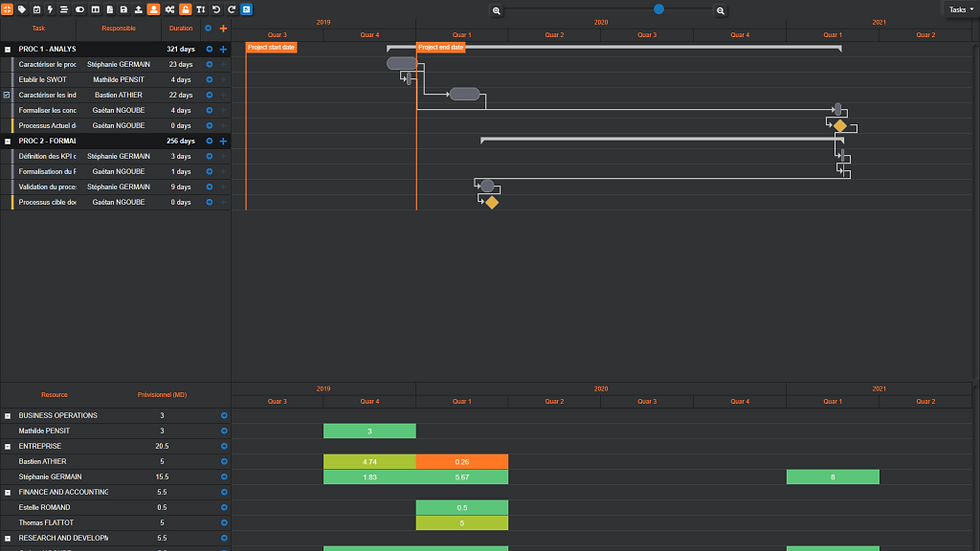Collapse FINANCE AND ACCOUNTING resource group
This screenshot has height=551, width=980.
tap(8, 493)
